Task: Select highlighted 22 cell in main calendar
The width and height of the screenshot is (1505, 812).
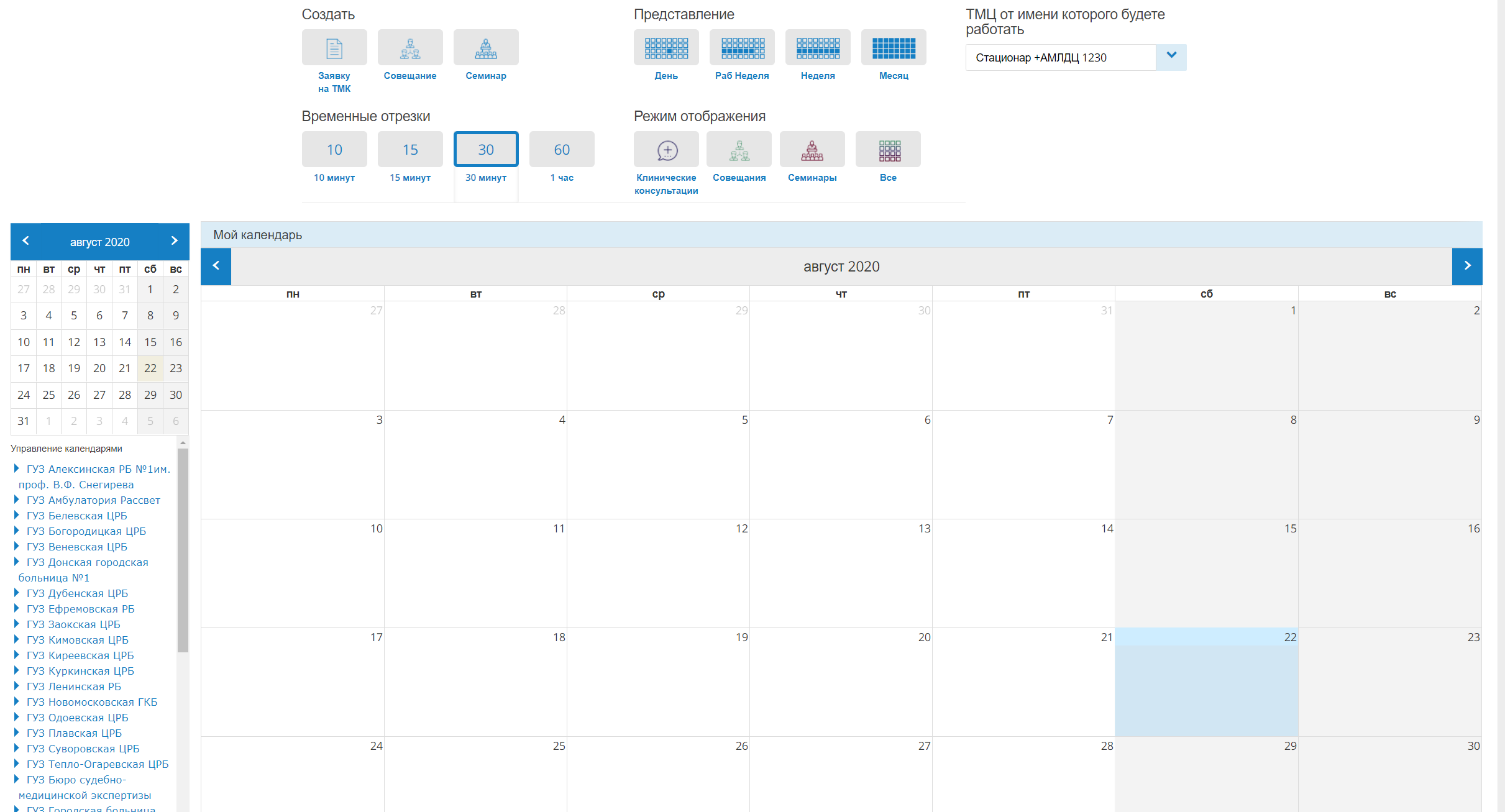Action: tap(1206, 682)
